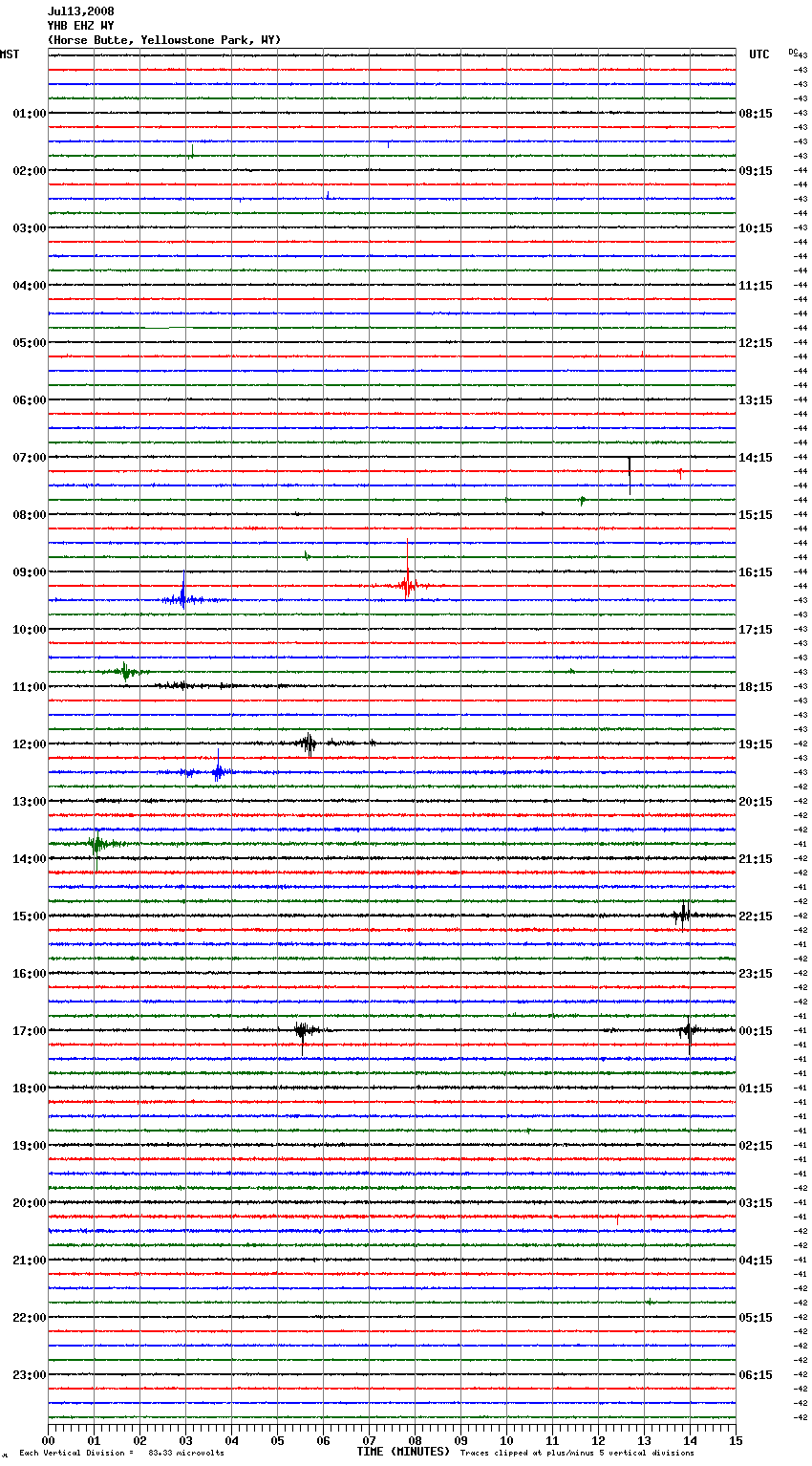Image resolution: width=812 pixels, height=1466 pixels.
Task: Click the green event above 11:00 MST
Action: click(124, 672)
